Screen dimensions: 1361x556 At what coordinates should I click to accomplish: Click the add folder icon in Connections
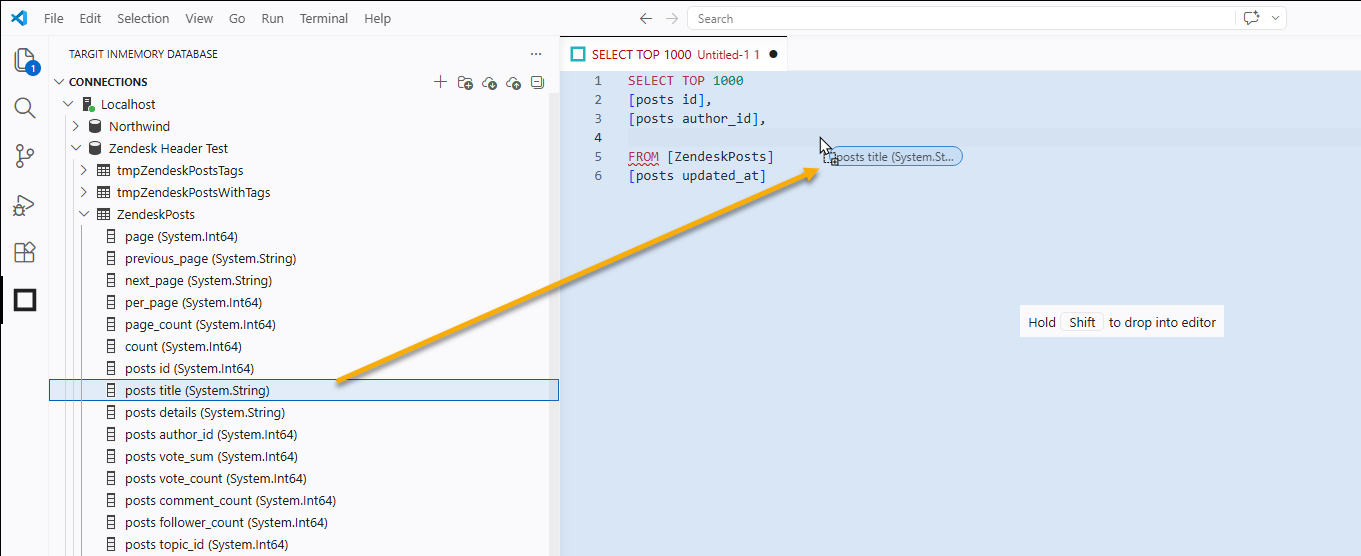[x=465, y=82]
